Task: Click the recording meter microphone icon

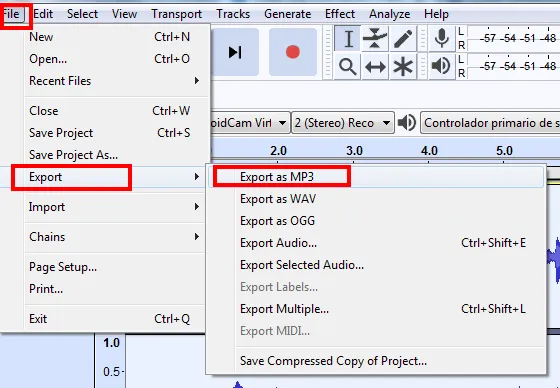Action: tap(441, 38)
